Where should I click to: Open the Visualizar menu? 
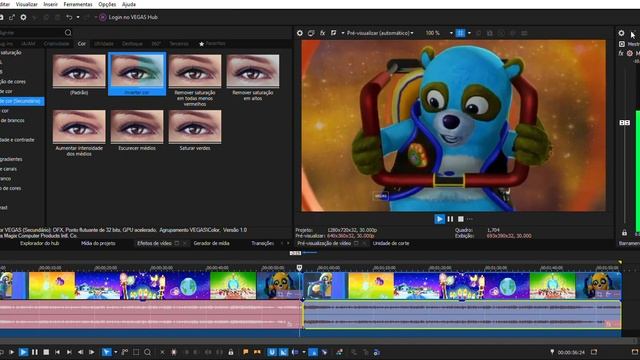pos(27,4)
